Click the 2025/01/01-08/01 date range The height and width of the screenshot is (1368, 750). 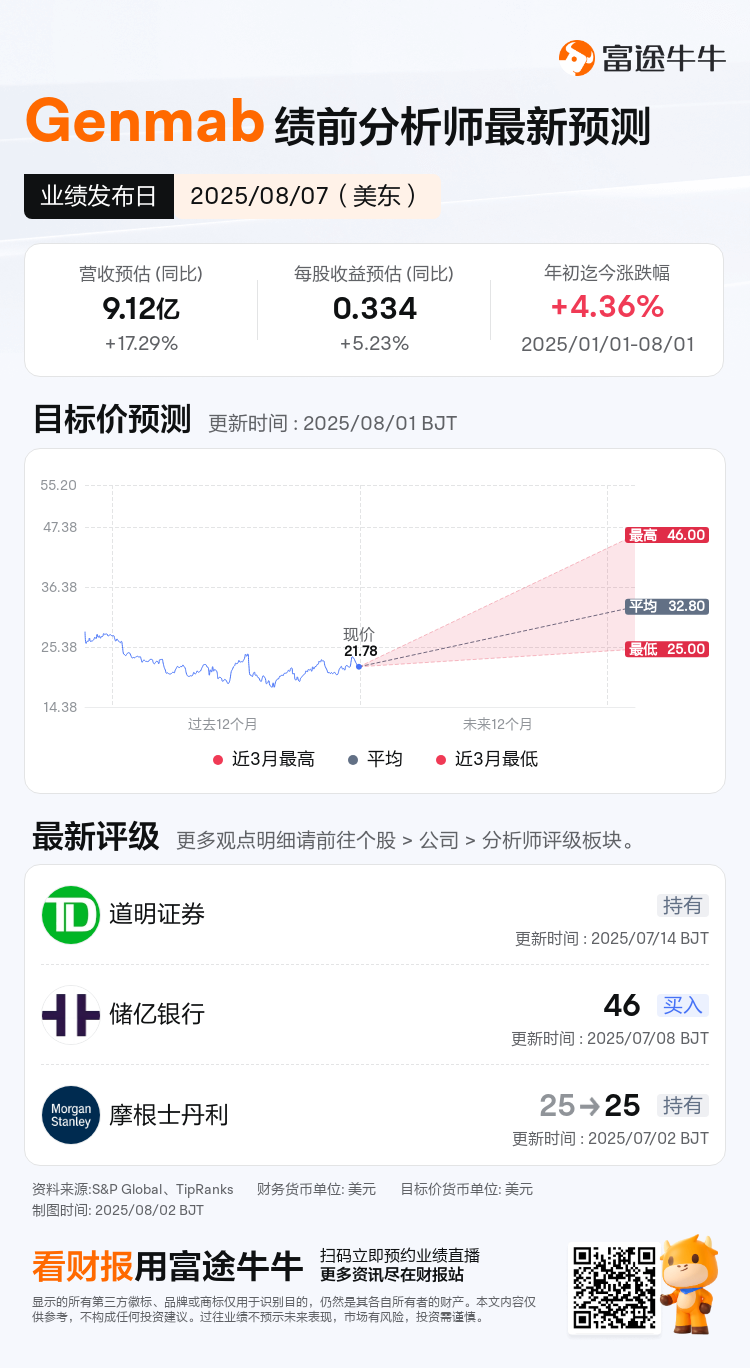click(x=607, y=344)
